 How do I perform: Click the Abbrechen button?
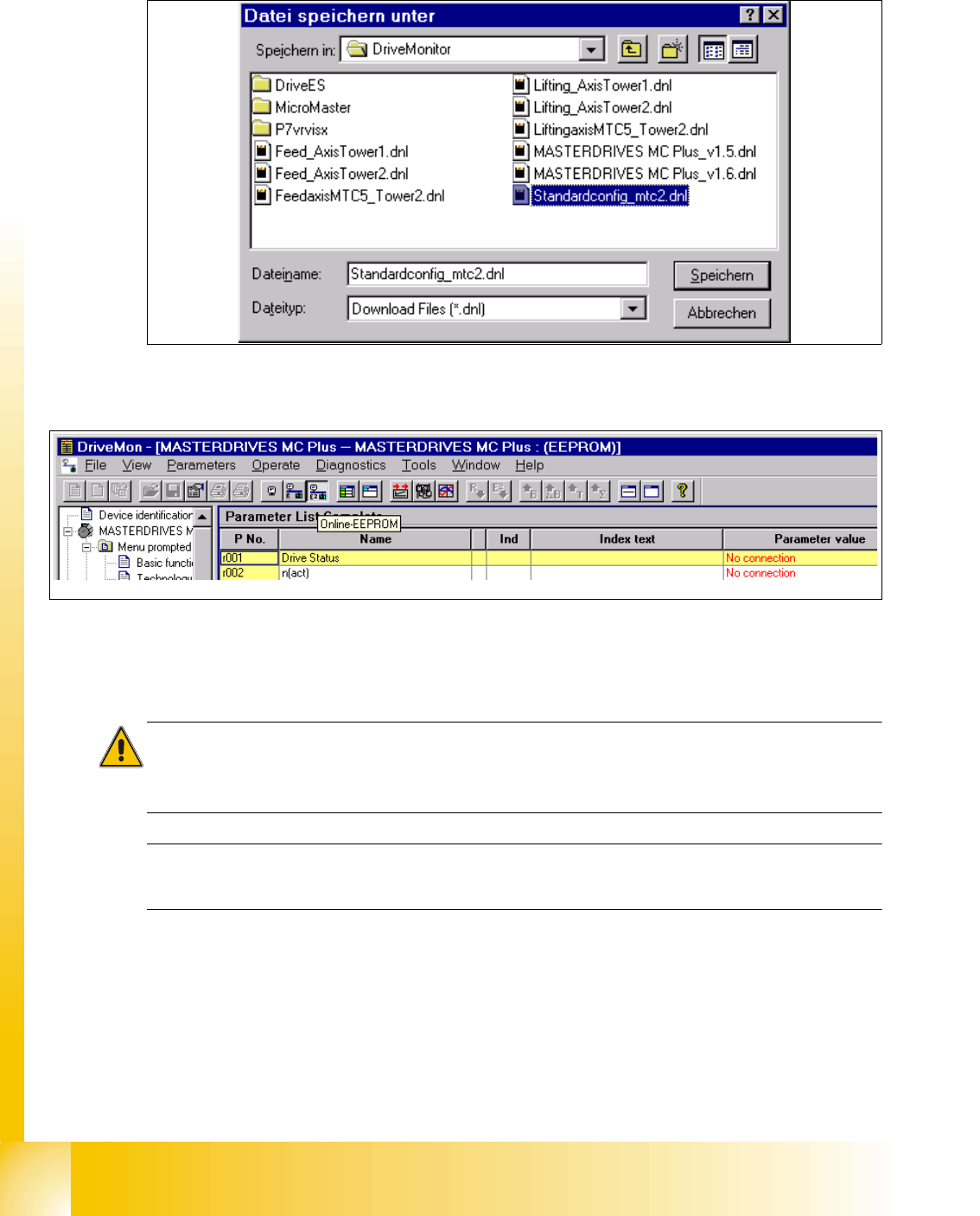pos(722,313)
